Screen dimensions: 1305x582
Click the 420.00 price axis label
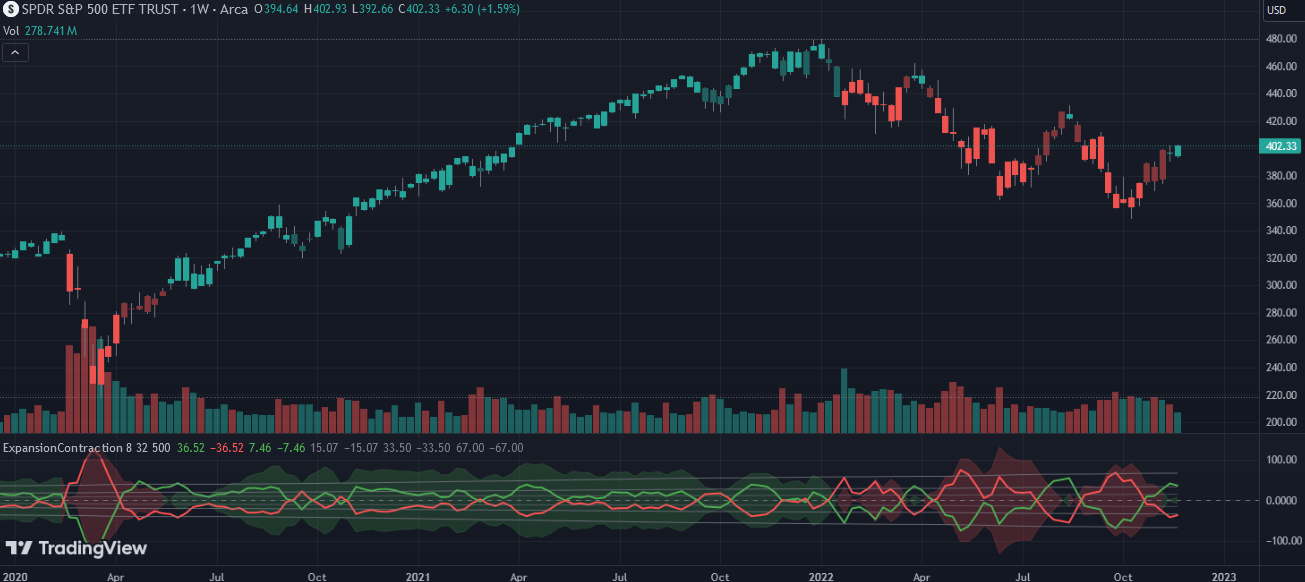click(1281, 121)
